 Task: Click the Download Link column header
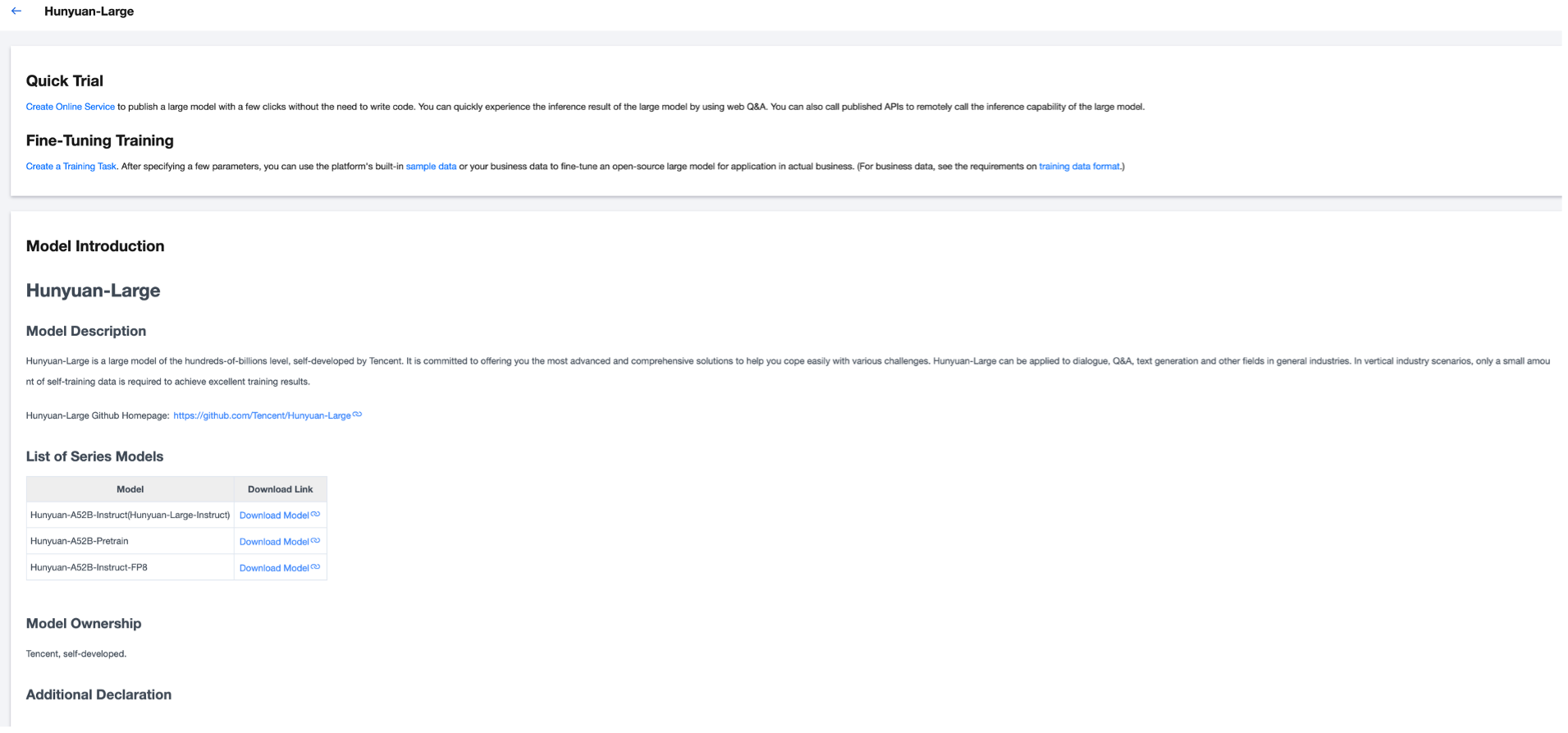pyautogui.click(x=281, y=489)
